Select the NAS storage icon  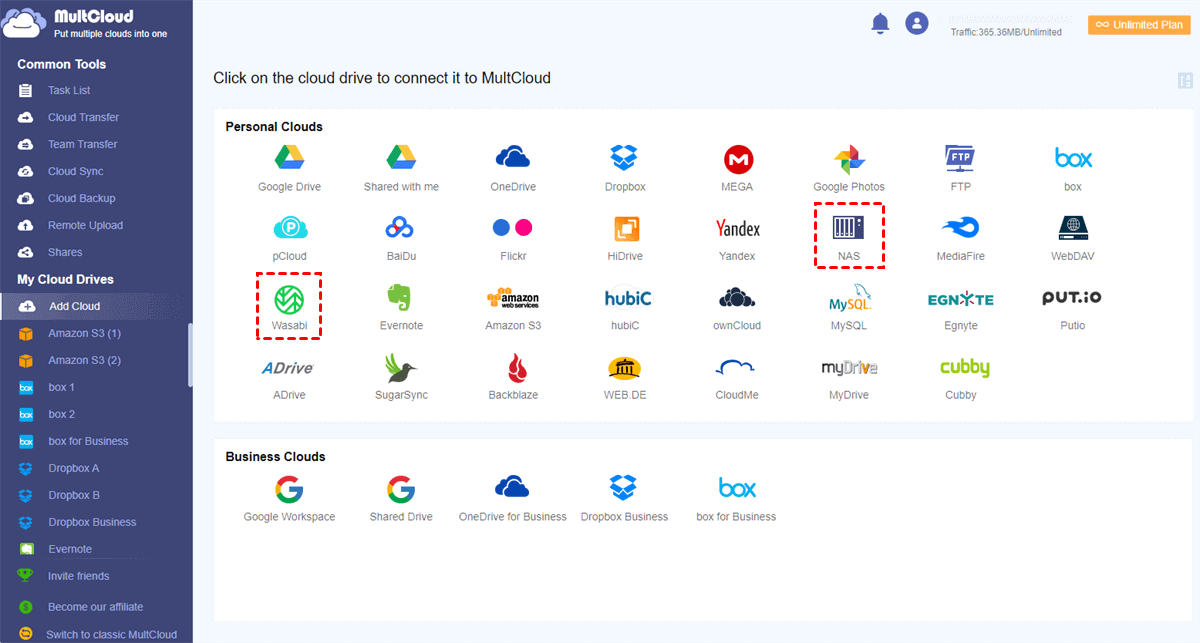[x=849, y=228]
